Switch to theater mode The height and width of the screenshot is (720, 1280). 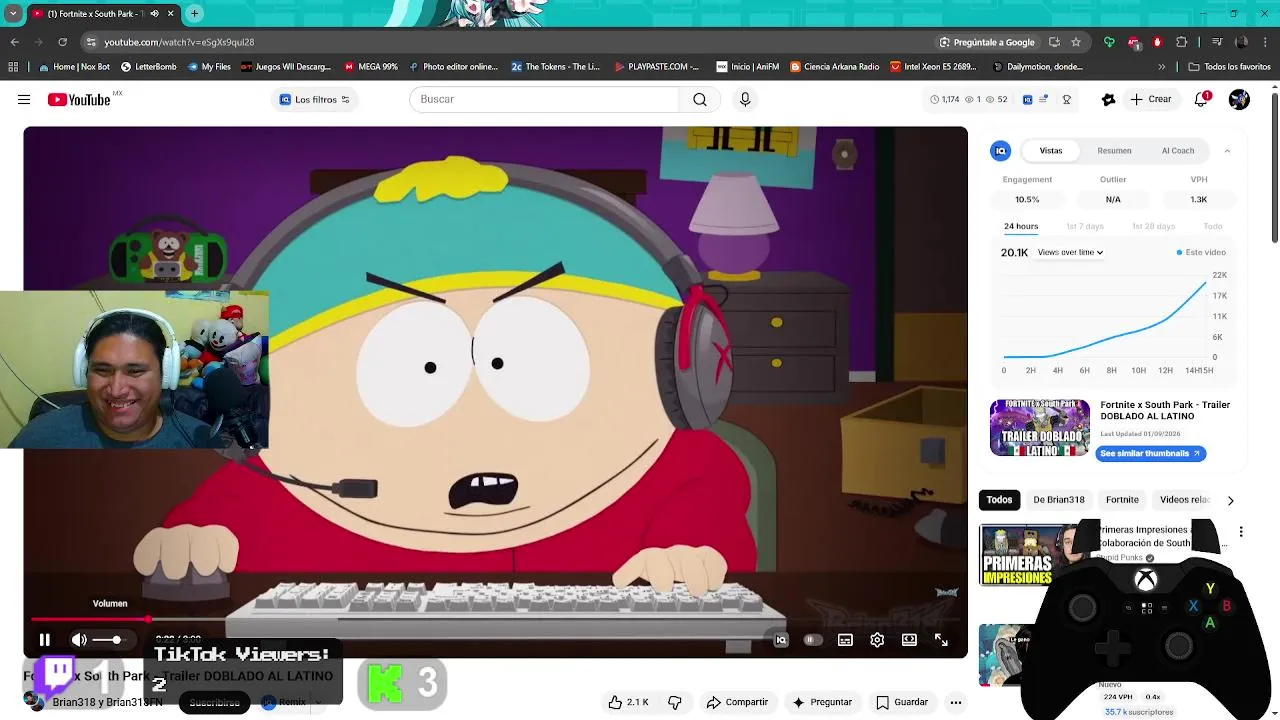coord(909,640)
